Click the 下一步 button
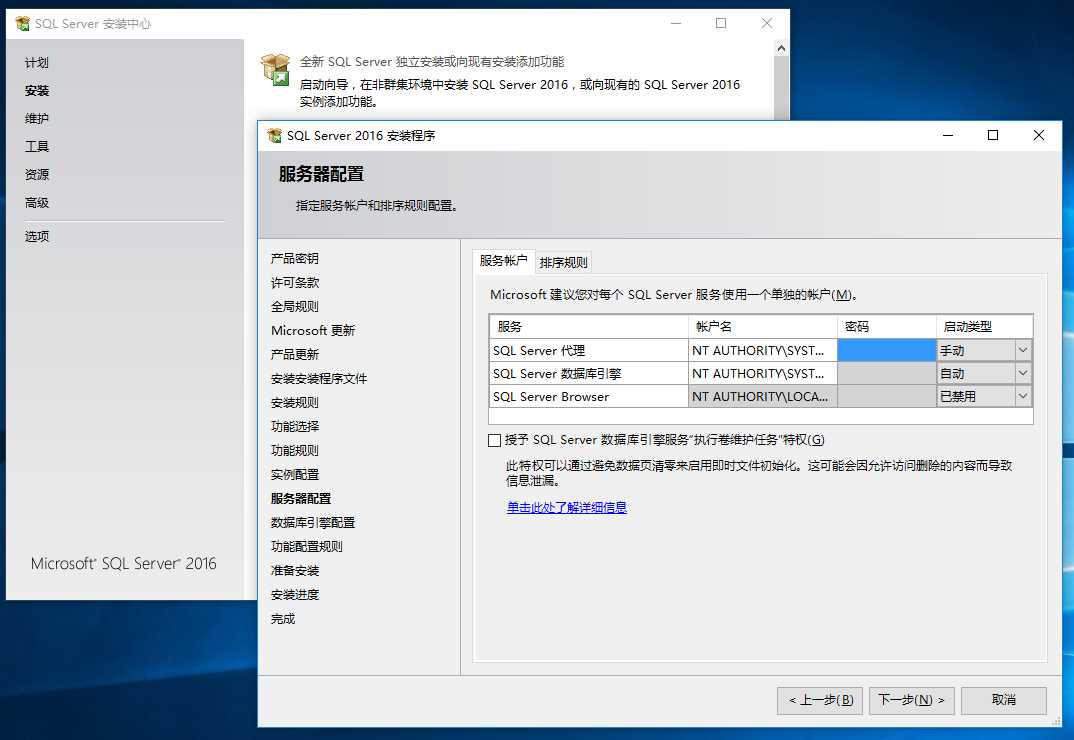The height and width of the screenshot is (740, 1074). click(x=910, y=700)
